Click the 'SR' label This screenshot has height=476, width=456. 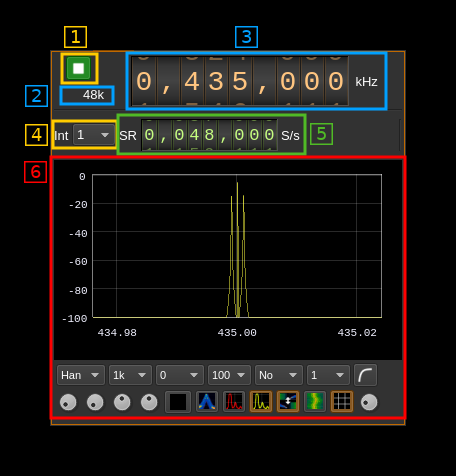pos(128,136)
